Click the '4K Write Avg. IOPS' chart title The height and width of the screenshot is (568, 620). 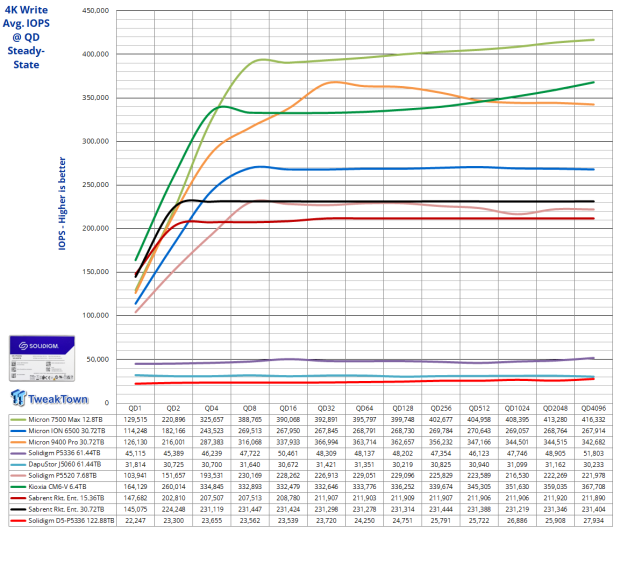point(26,37)
